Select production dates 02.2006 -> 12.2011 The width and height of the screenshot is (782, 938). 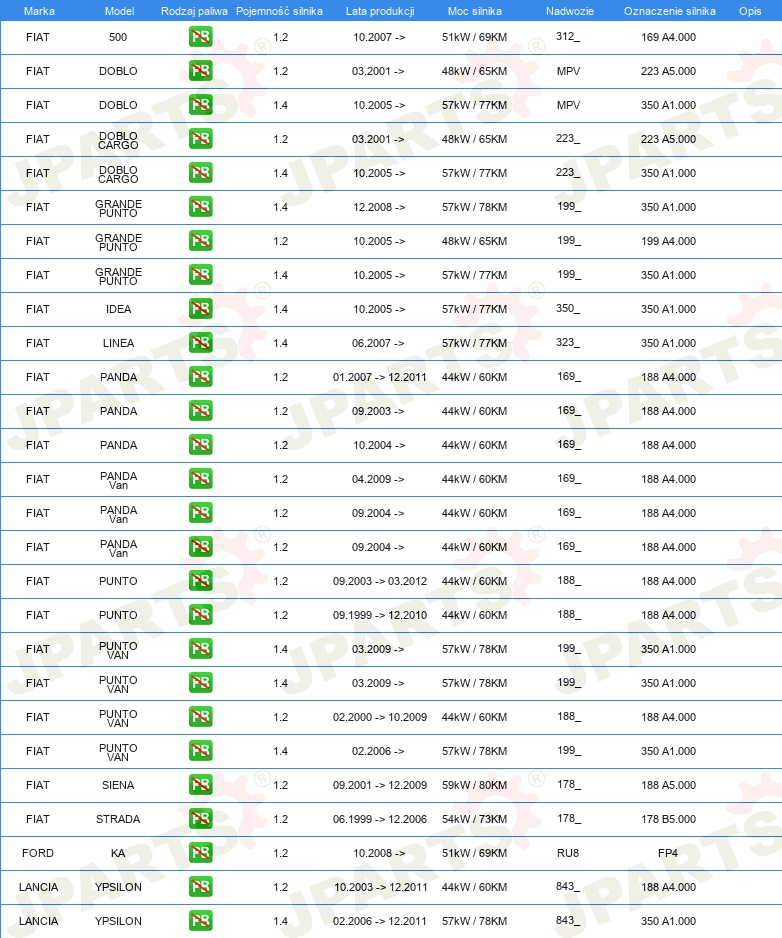380,921
